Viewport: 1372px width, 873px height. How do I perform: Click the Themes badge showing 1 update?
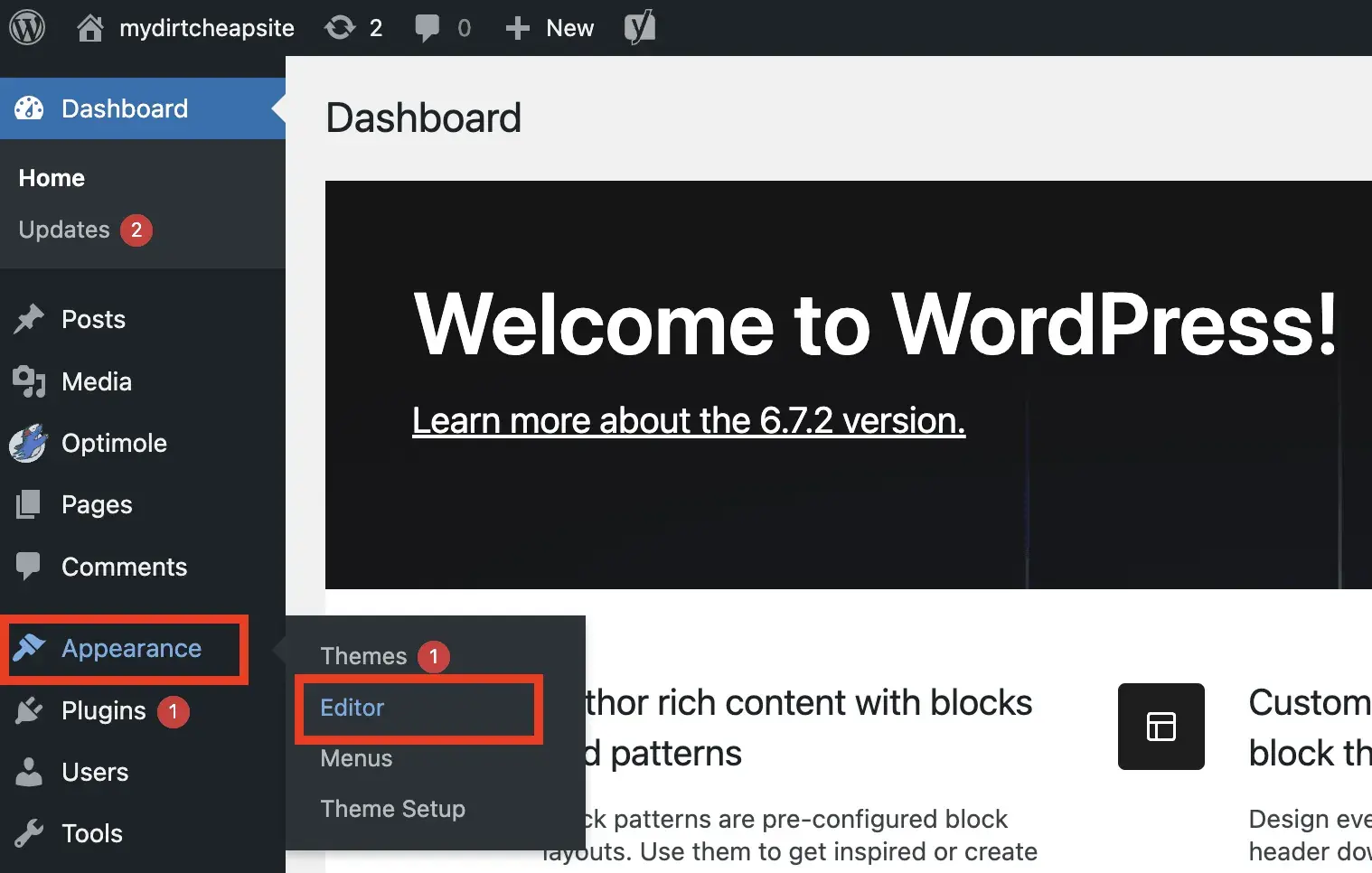click(435, 656)
